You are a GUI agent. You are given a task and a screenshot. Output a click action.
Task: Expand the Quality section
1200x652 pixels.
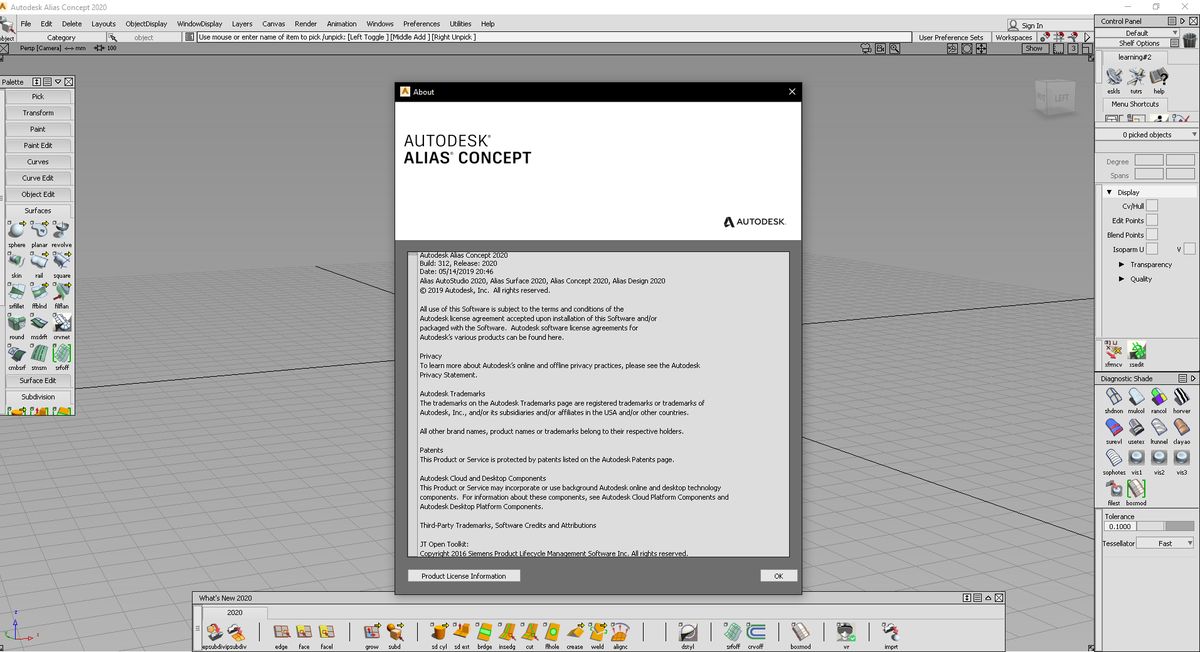(1122, 279)
